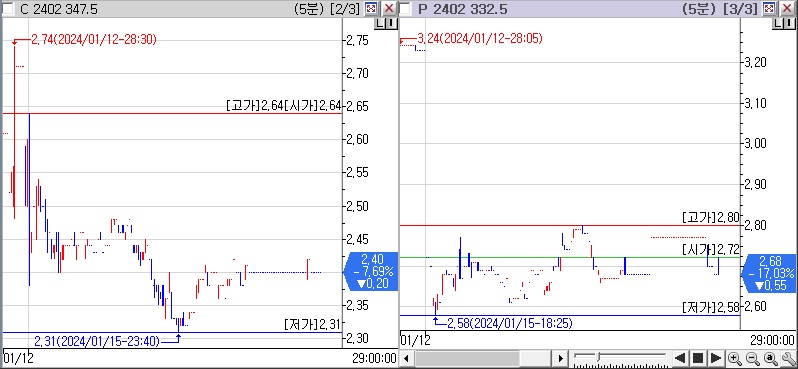The width and height of the screenshot is (798, 369).
Task: Check the box beside C 2402 347.5
Action: point(7,9)
